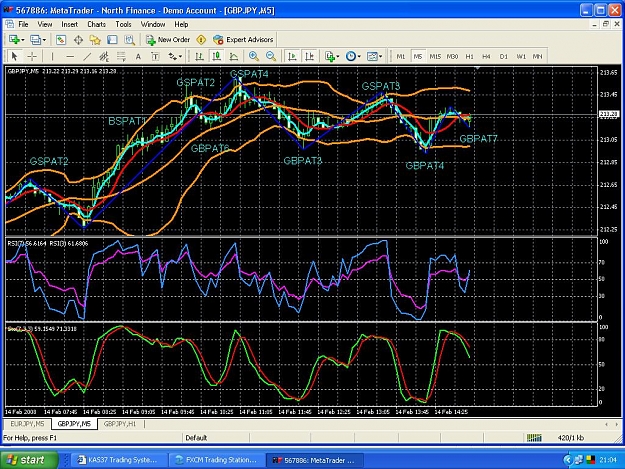625x469 pixels.
Task: Draw a horizontal line
Action: pos(70,56)
